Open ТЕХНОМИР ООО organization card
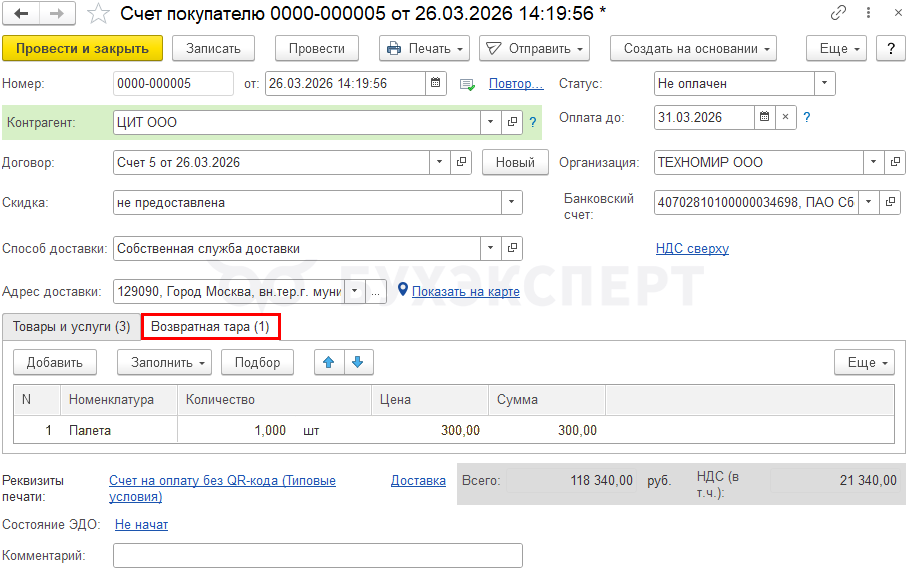The height and width of the screenshot is (574, 910). click(x=895, y=162)
